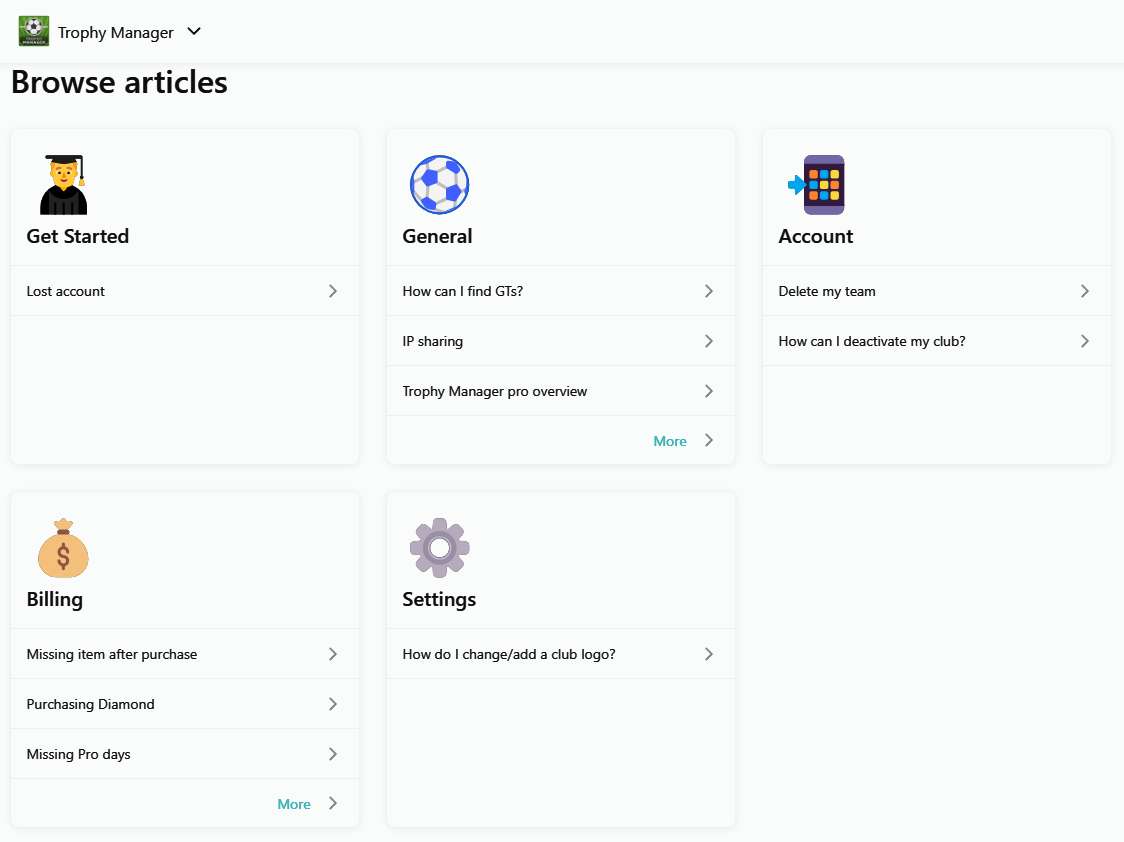
Task: Open the Get Started category heading
Action: pos(77,236)
